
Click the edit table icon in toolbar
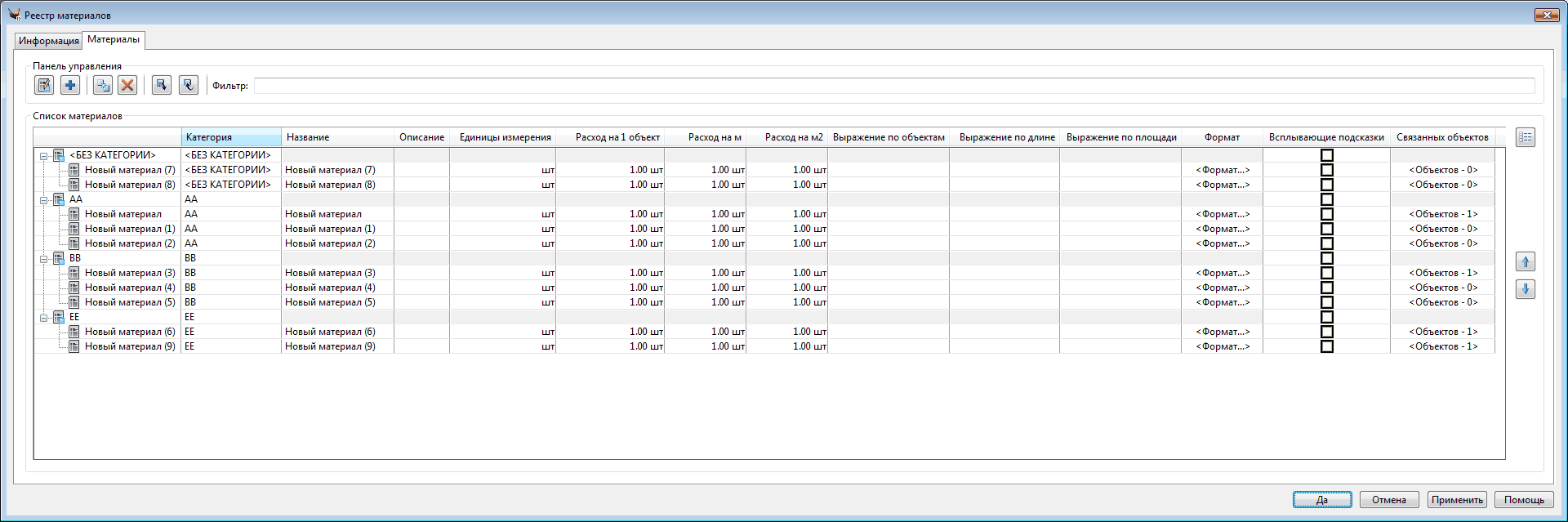click(44, 85)
